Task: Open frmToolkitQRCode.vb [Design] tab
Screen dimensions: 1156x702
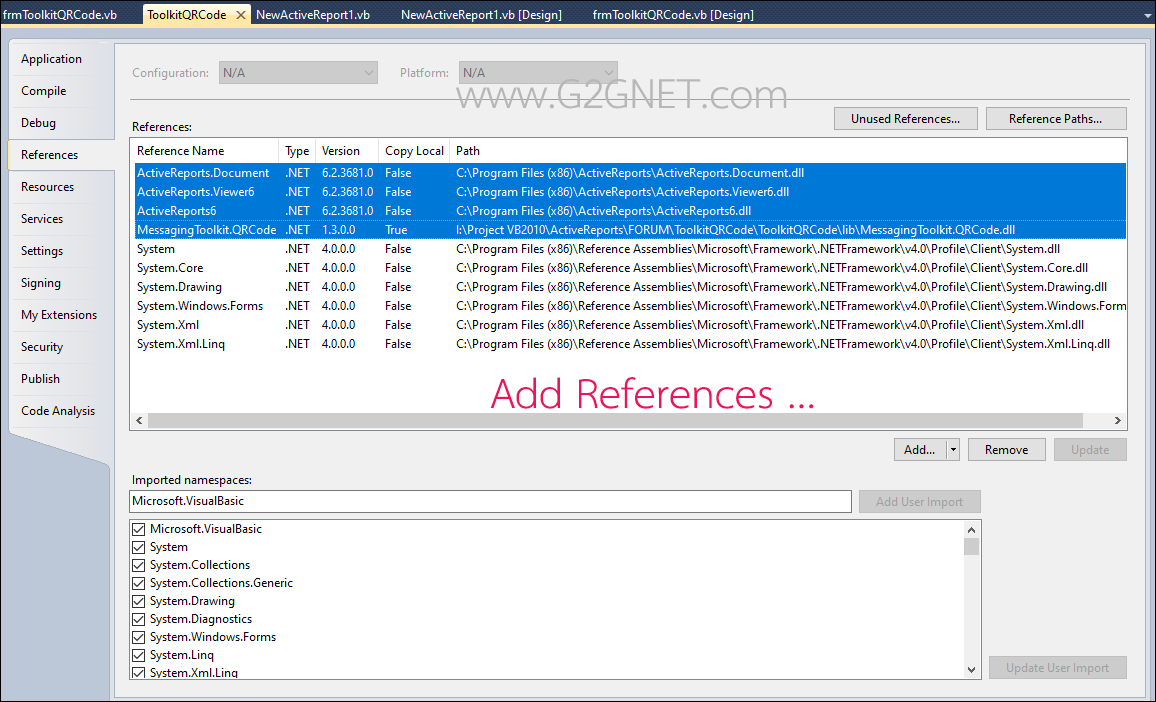Action: (x=673, y=15)
